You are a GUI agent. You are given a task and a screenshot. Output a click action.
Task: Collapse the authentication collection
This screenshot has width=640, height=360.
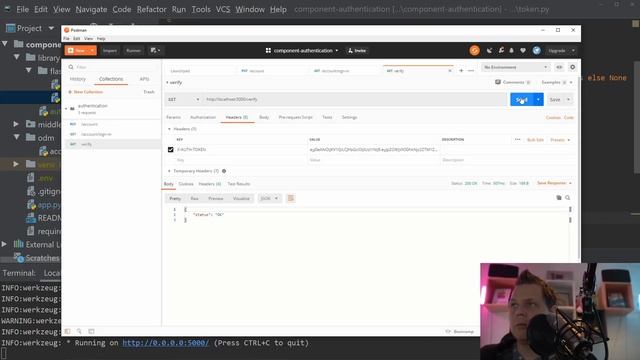tap(66, 109)
